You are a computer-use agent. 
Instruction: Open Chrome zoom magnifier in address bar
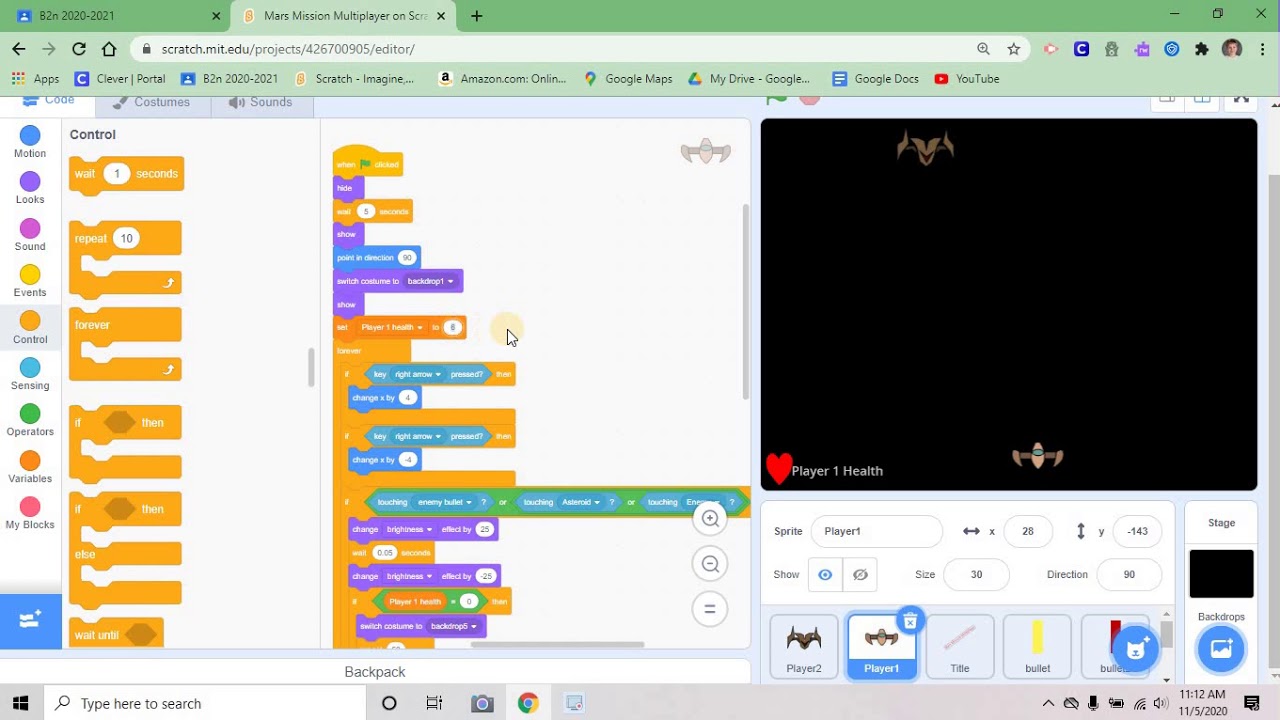click(984, 48)
